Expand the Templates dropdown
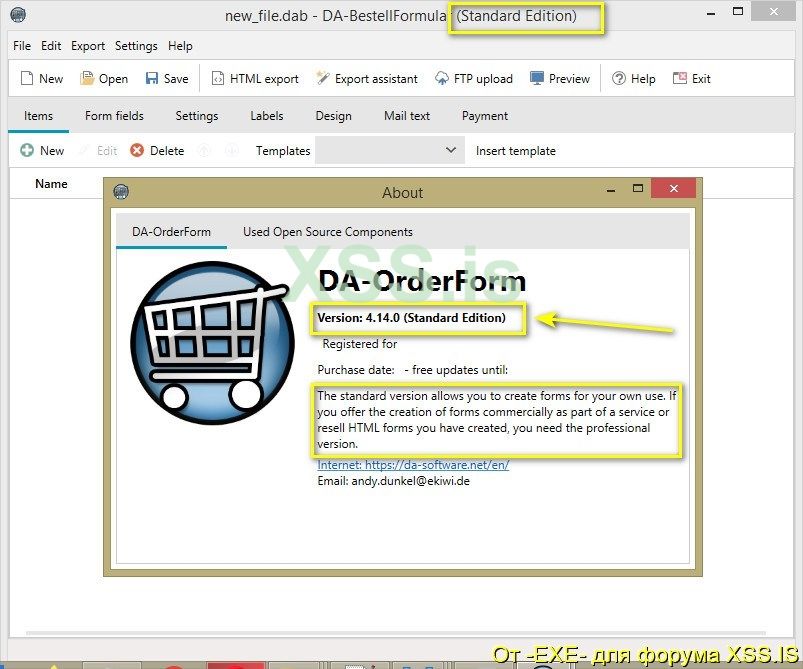Screen dimensions: 803x669 click(390, 150)
